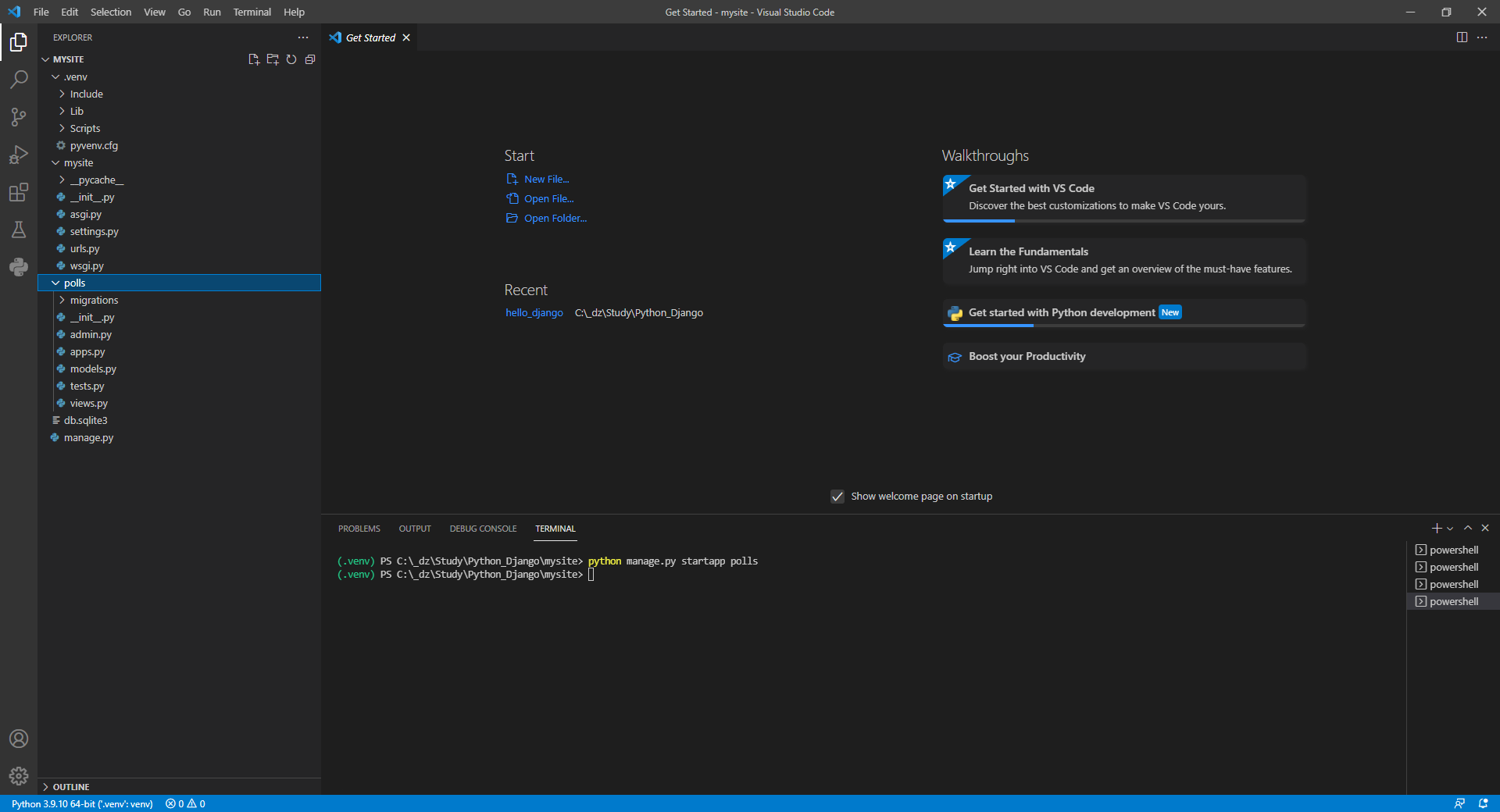Open the Source Control view

coord(19,117)
